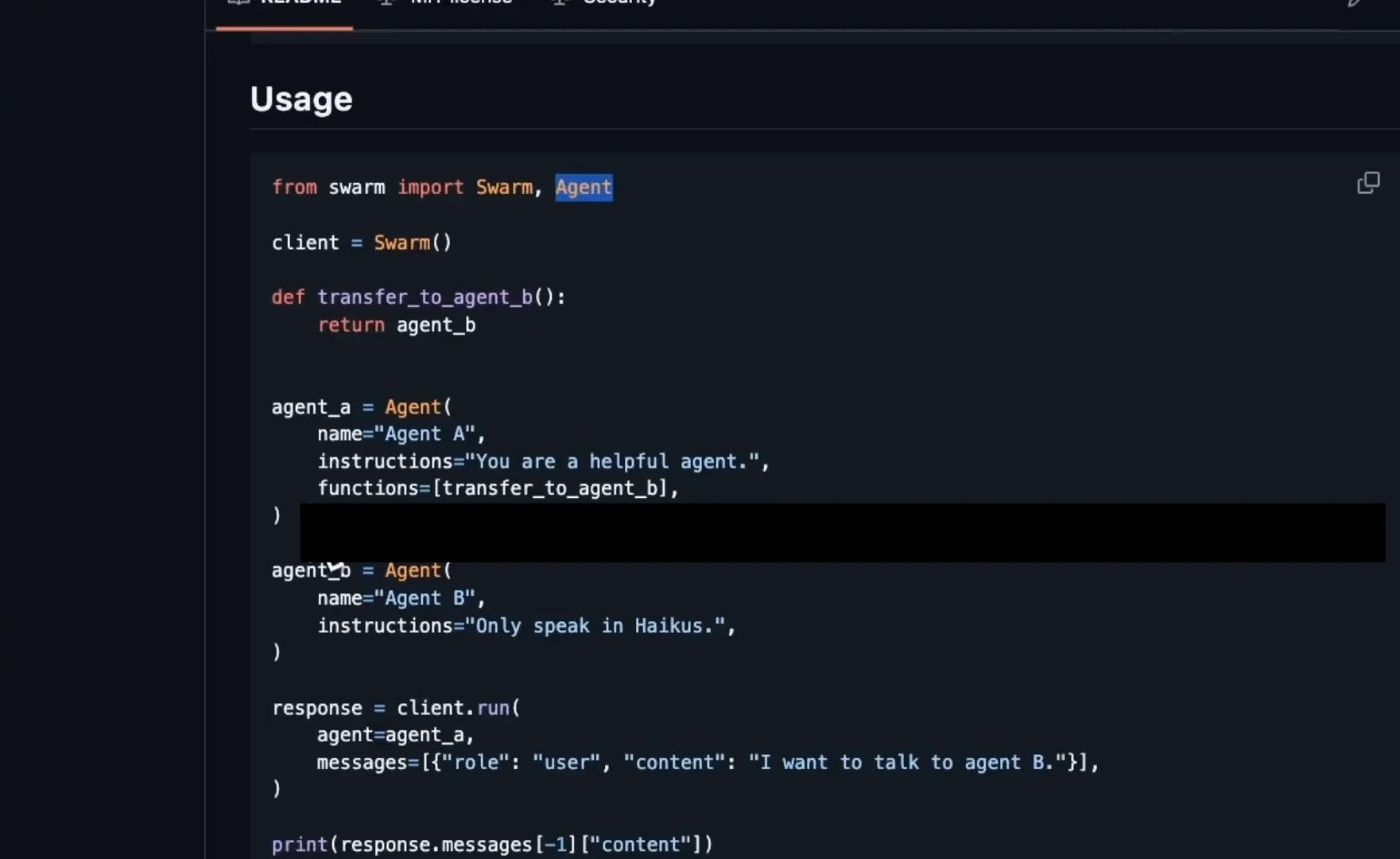Click the highlighted Agent import token
Viewport: 1400px width, 859px height.
pyautogui.click(x=583, y=187)
